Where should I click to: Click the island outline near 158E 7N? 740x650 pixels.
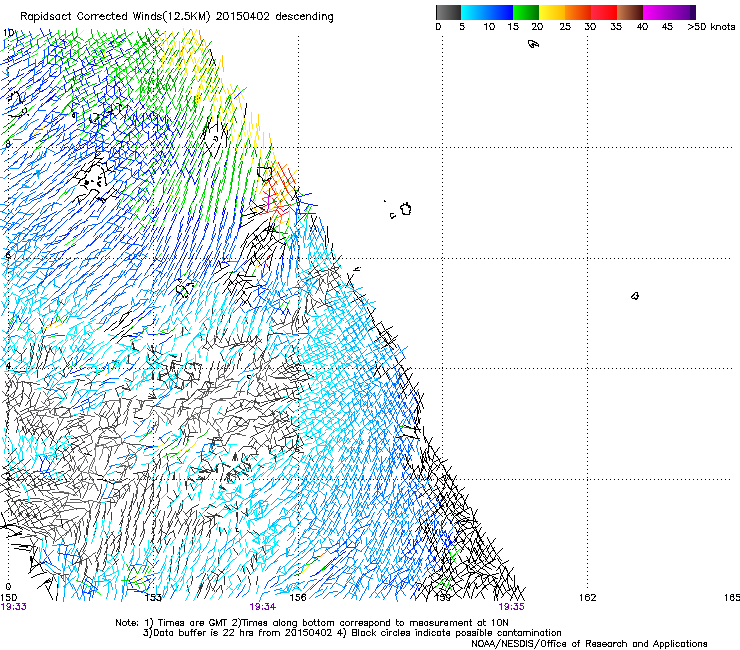[x=405, y=209]
